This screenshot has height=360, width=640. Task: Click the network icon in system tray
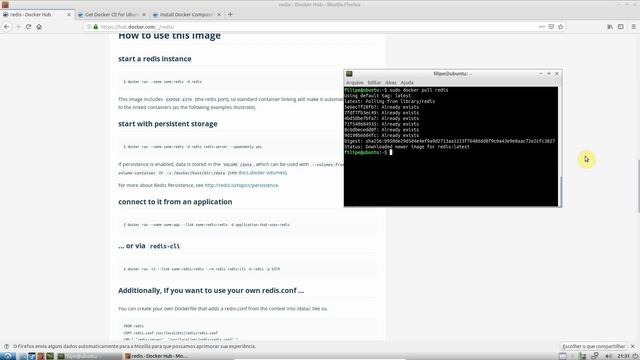pos(595,356)
